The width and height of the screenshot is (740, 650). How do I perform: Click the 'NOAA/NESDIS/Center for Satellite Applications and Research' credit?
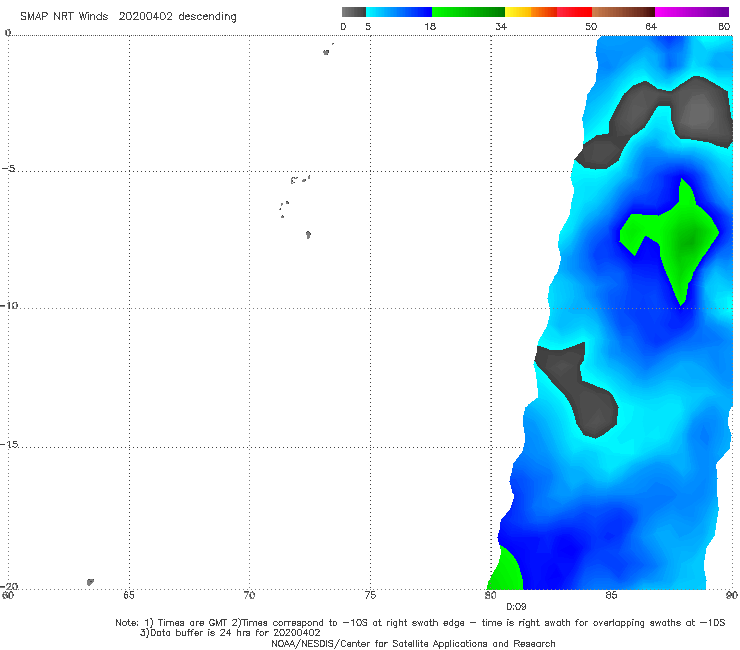click(x=413, y=643)
